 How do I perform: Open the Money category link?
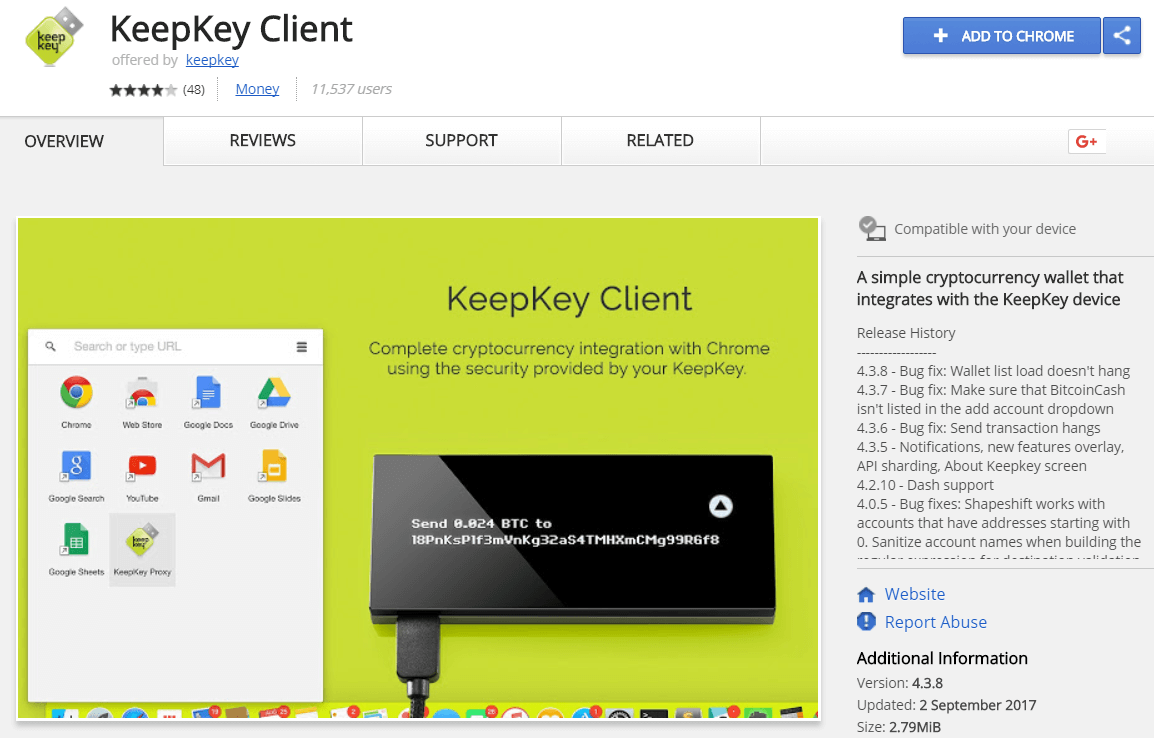click(257, 89)
